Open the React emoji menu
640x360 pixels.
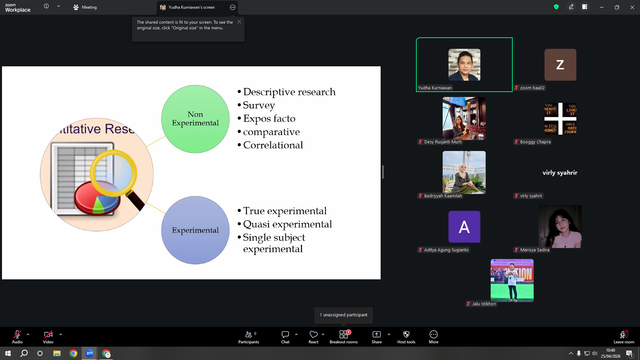(313, 337)
